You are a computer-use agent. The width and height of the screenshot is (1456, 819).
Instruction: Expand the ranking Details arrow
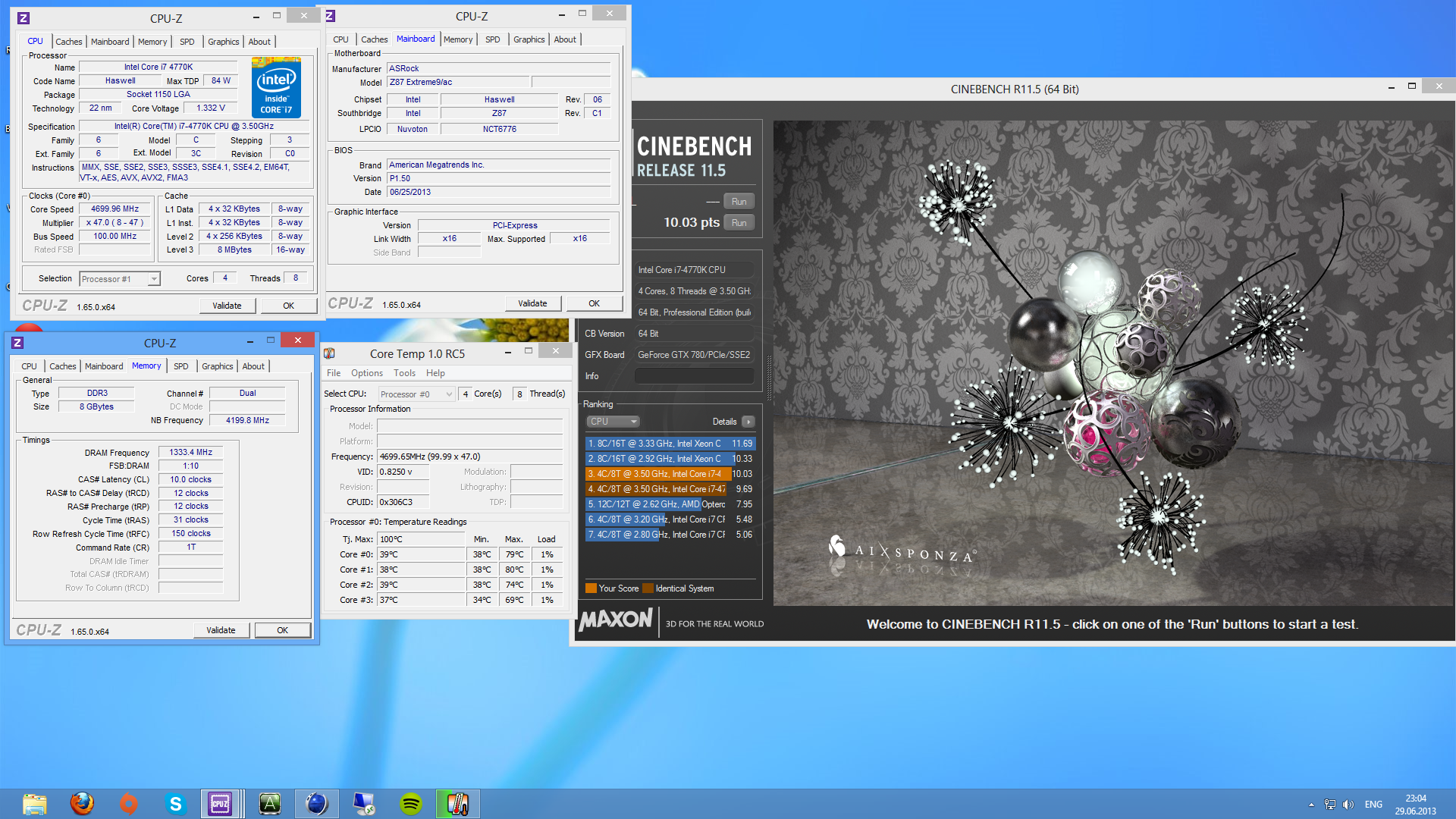pyautogui.click(x=748, y=422)
